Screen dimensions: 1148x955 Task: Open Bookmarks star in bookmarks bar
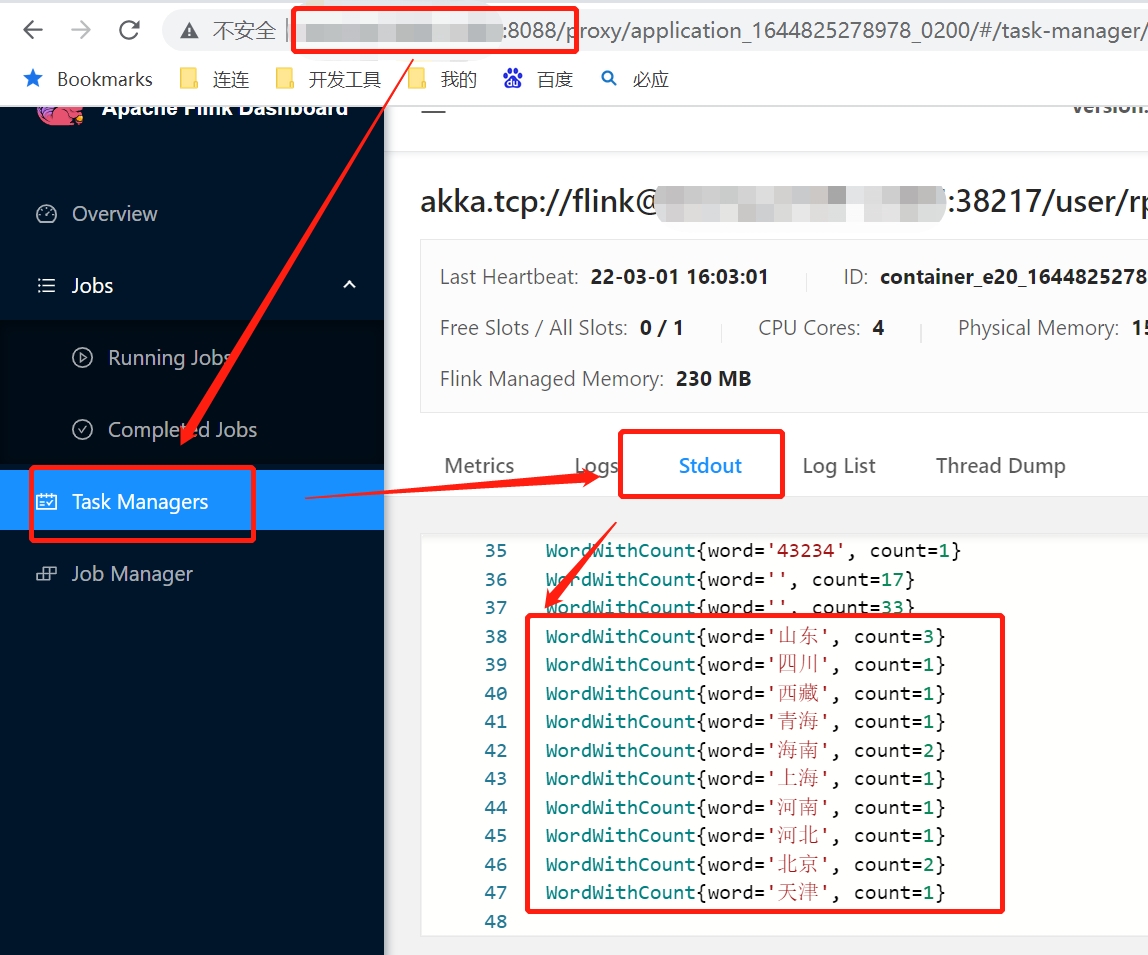[x=33, y=78]
